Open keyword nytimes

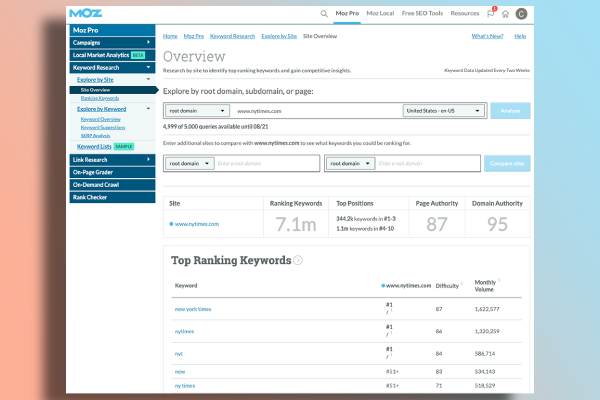[x=184, y=331]
